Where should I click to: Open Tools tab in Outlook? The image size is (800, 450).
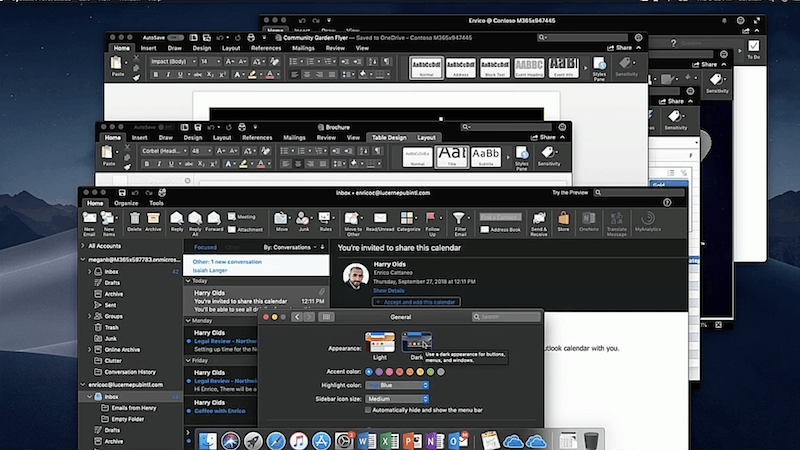(156, 203)
